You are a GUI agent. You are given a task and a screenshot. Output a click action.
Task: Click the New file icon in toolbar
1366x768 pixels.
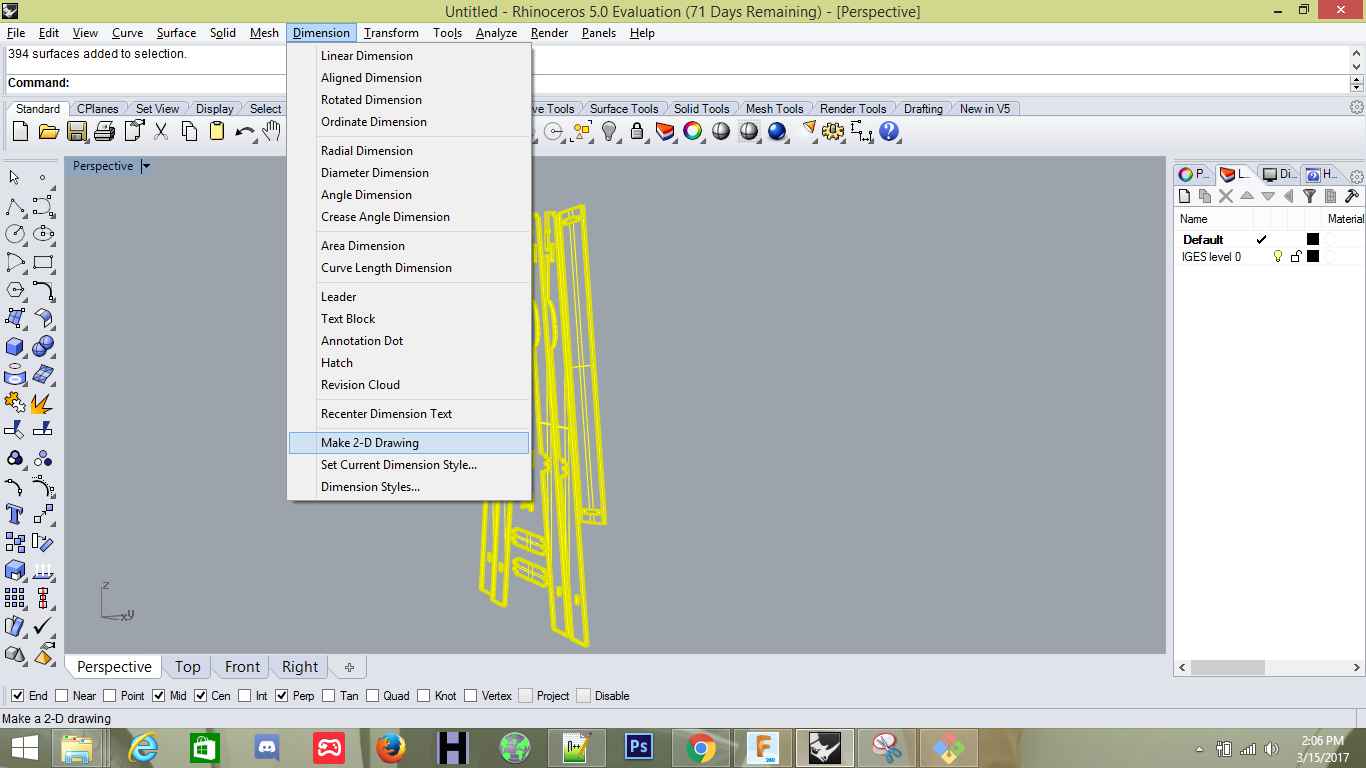coord(20,131)
